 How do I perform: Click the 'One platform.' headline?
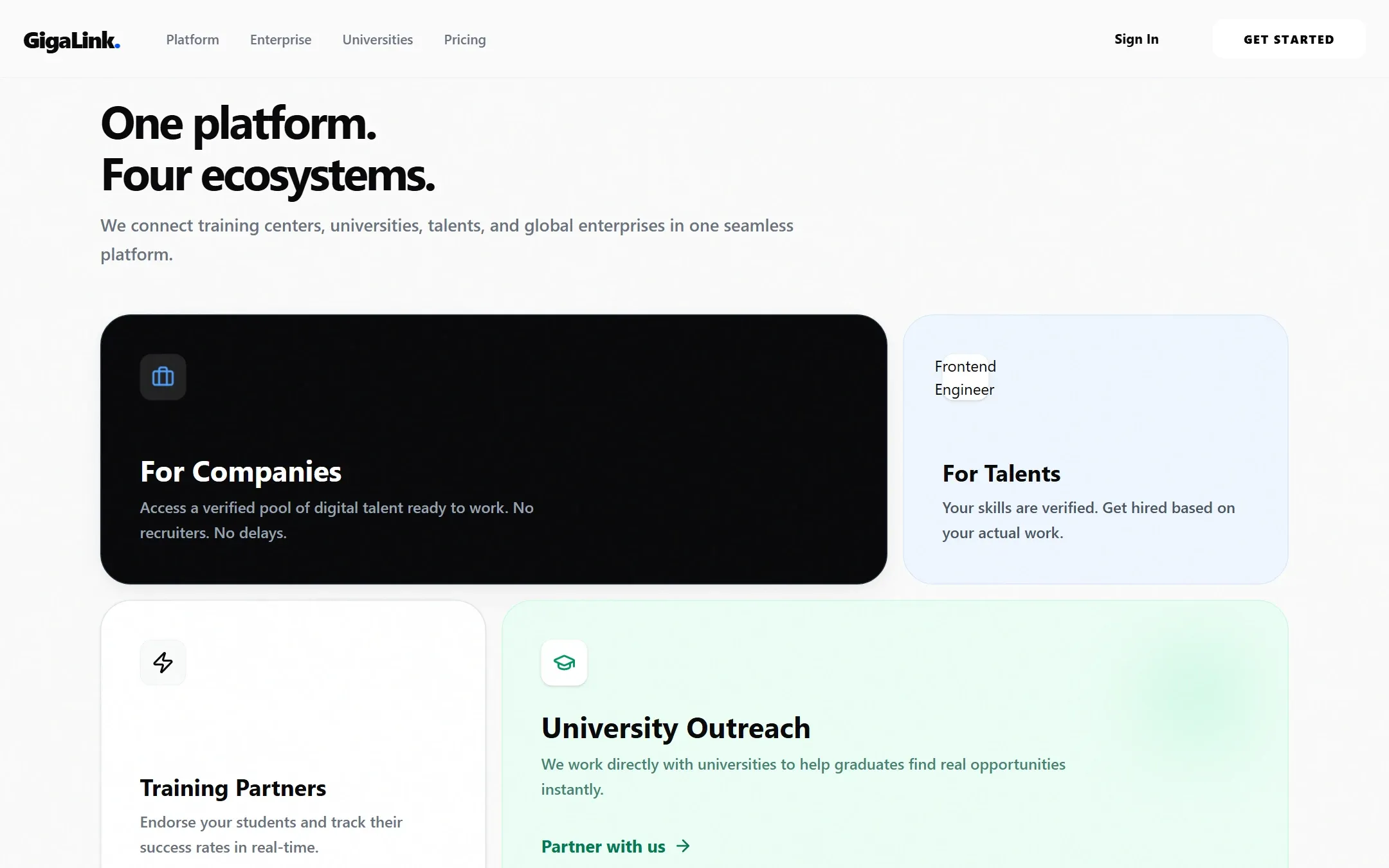click(239, 123)
